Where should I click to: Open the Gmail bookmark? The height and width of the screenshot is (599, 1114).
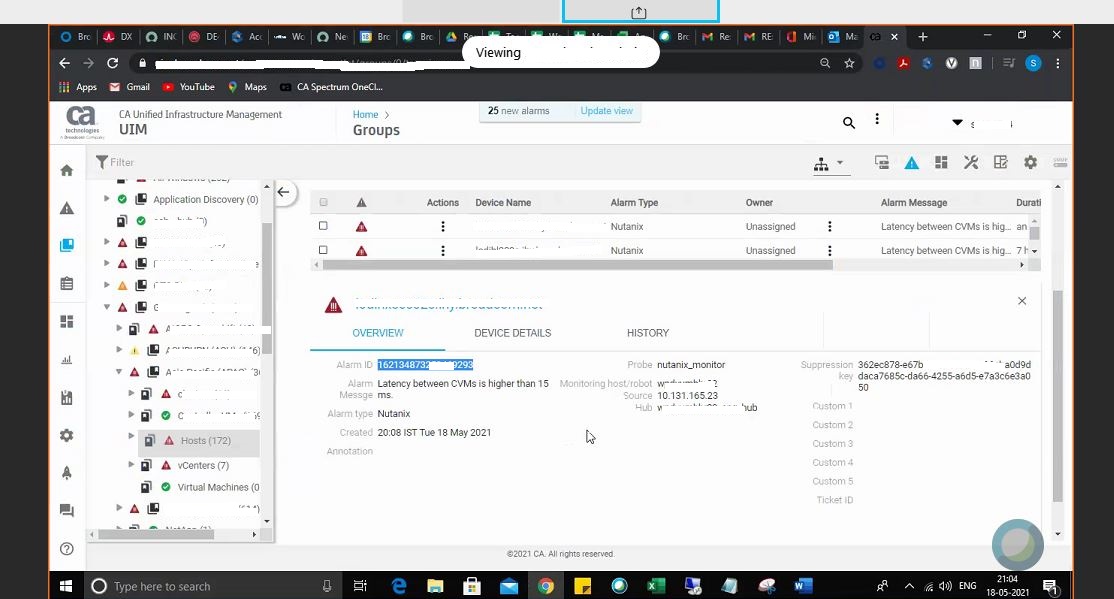pyautogui.click(x=129, y=87)
